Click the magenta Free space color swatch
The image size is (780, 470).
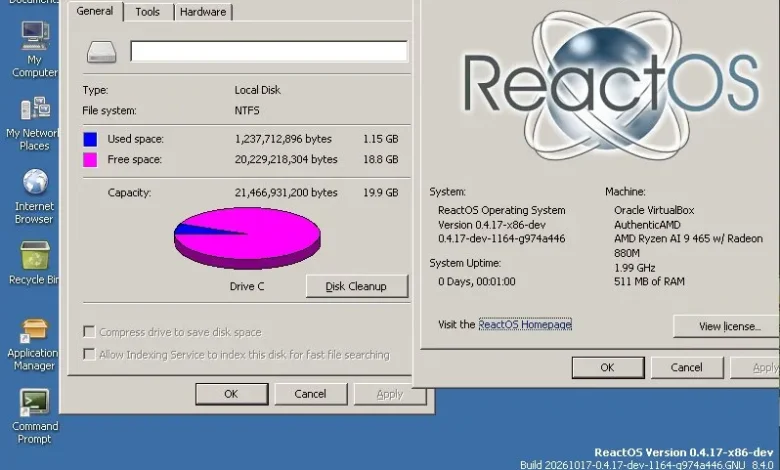click(x=90, y=160)
